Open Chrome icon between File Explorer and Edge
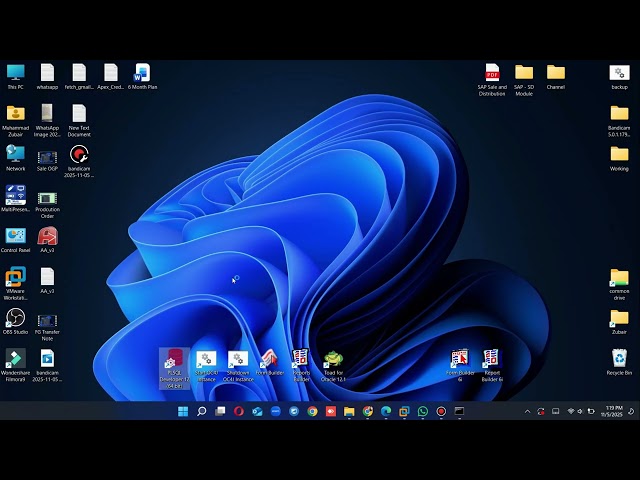This screenshot has height=480, width=640. coord(367,411)
